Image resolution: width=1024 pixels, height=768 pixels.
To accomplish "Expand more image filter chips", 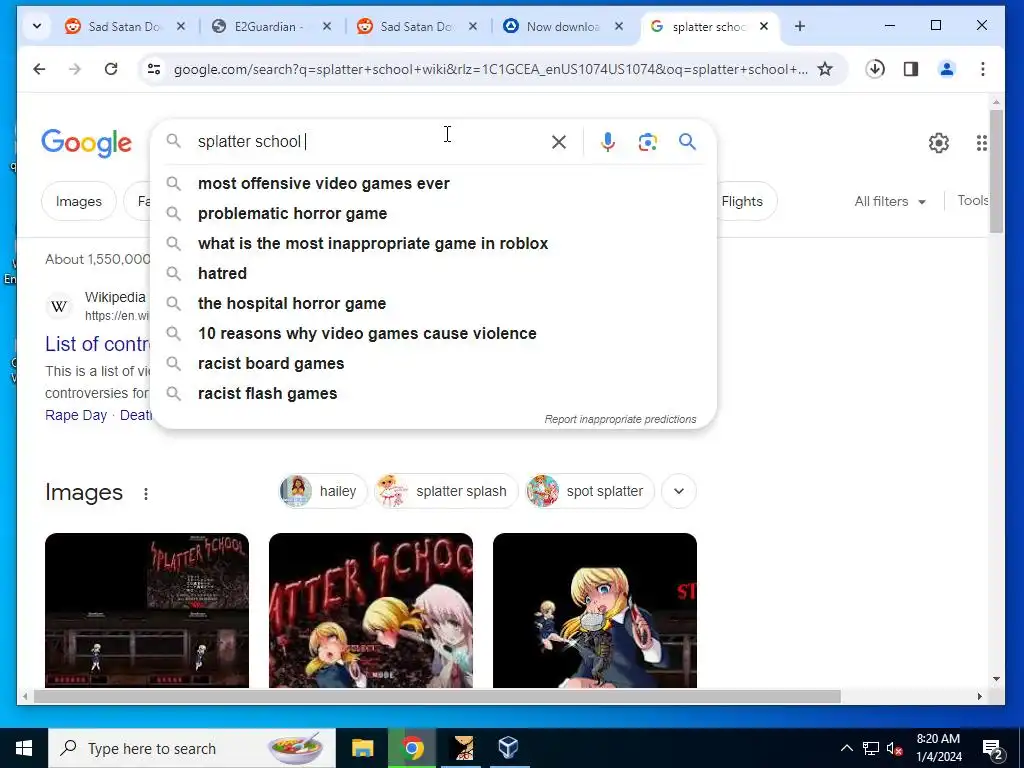I will tap(679, 491).
